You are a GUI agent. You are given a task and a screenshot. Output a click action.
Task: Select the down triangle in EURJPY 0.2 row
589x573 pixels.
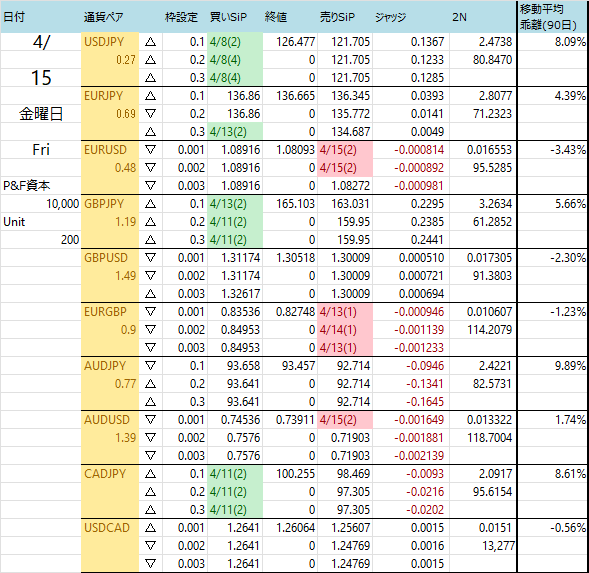pos(150,113)
